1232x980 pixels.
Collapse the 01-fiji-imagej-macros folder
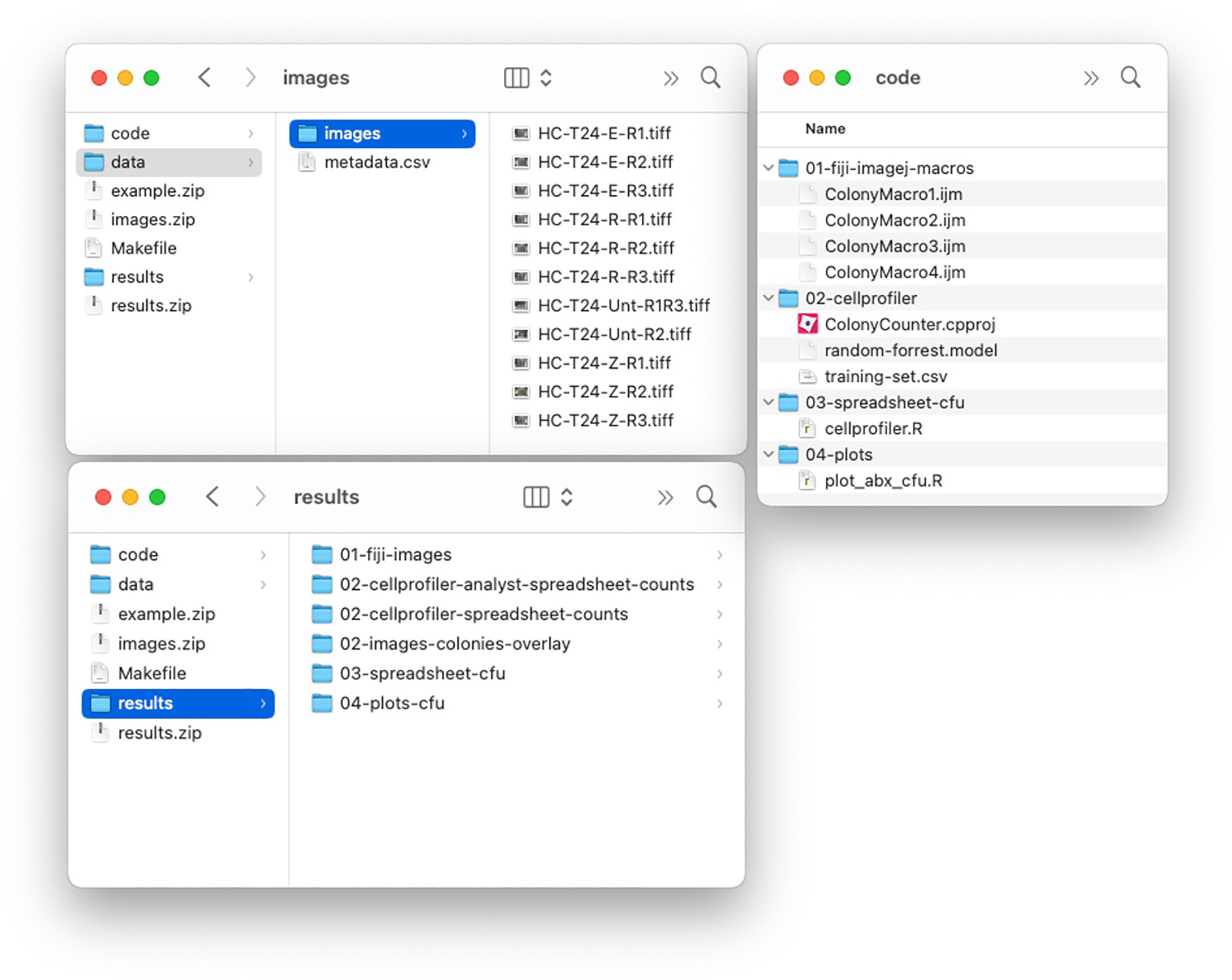(768, 168)
